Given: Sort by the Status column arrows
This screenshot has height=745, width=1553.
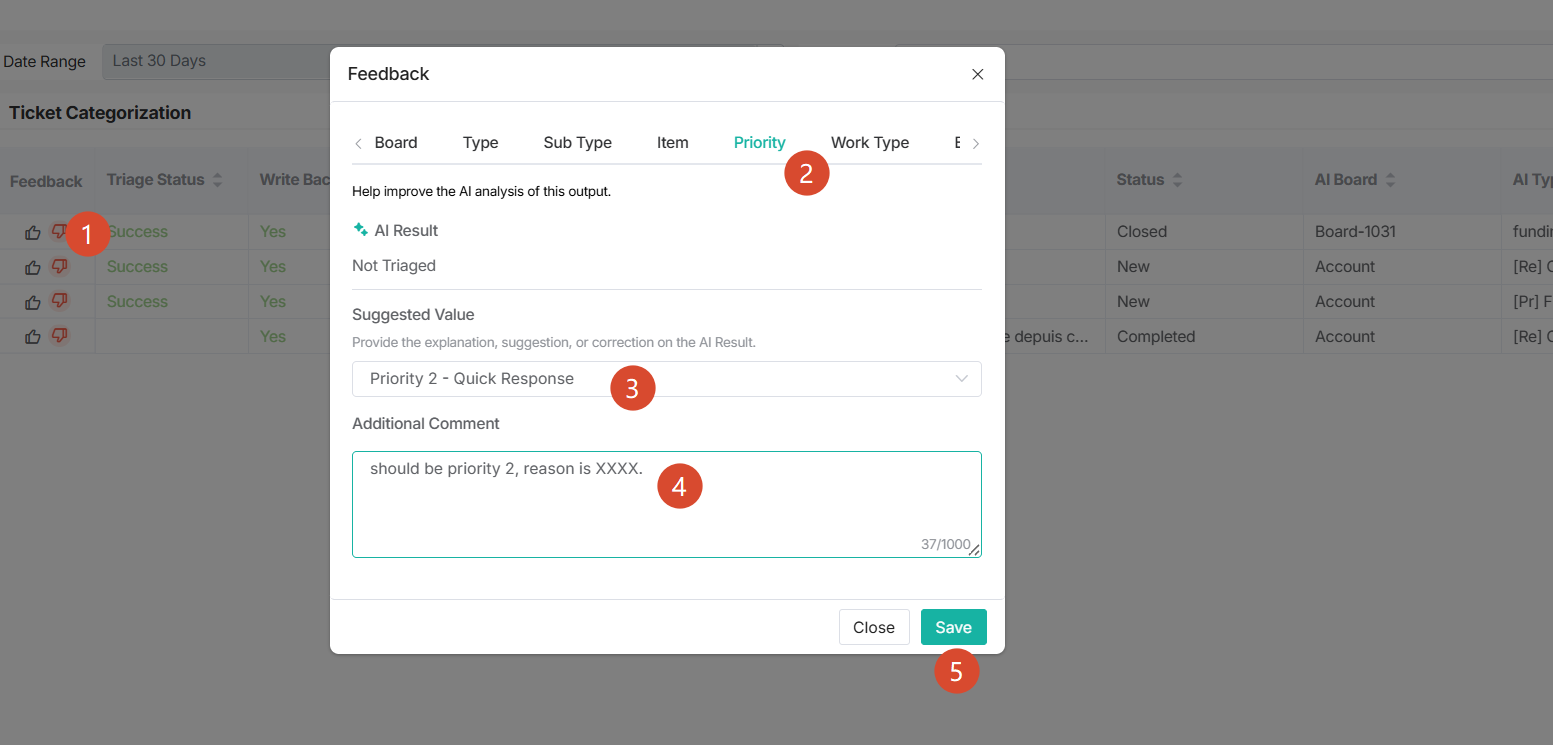Looking at the screenshot, I should [x=1177, y=180].
